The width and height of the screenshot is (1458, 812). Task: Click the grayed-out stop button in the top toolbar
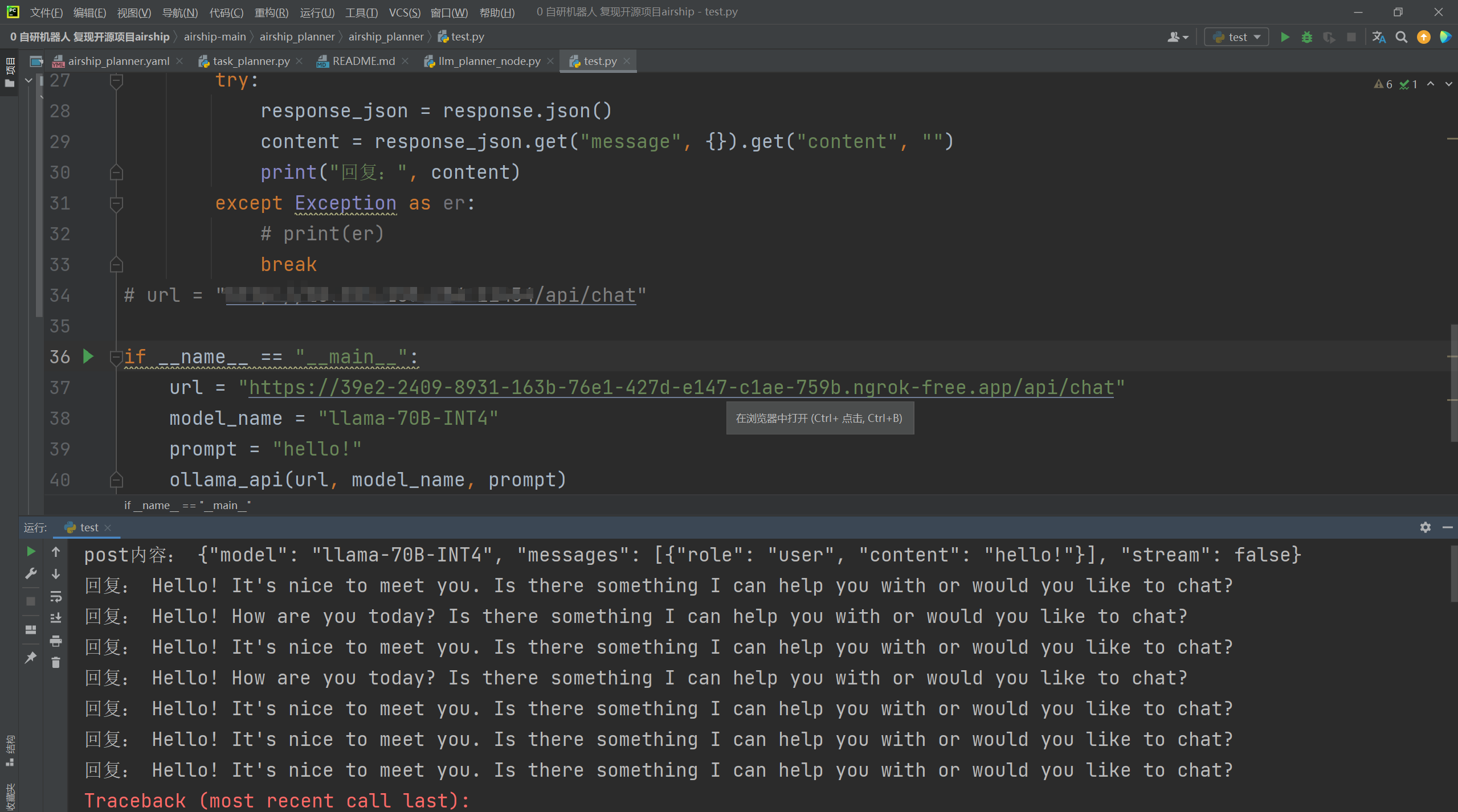click(x=1351, y=37)
